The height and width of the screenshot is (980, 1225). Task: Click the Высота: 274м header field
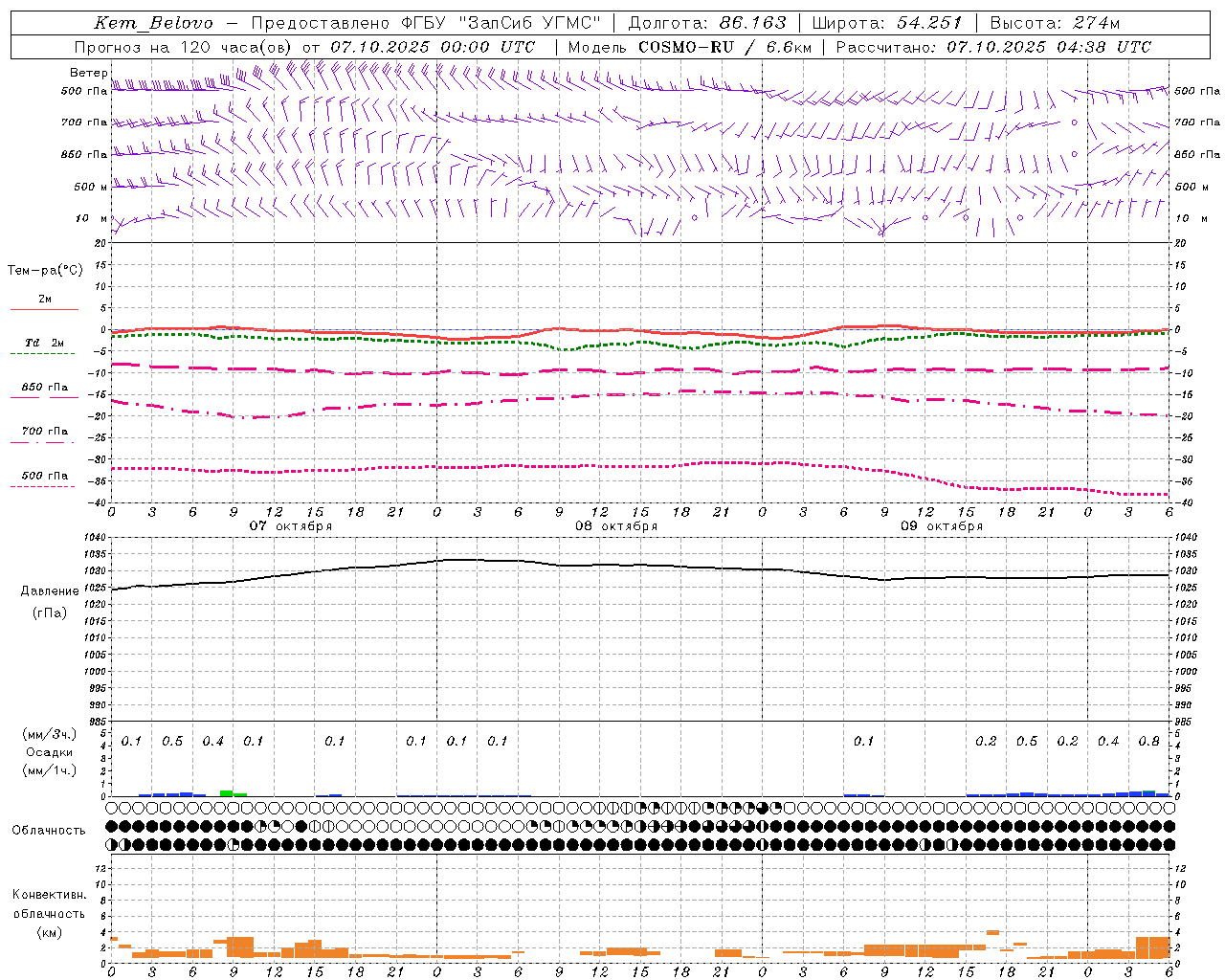(1055, 23)
